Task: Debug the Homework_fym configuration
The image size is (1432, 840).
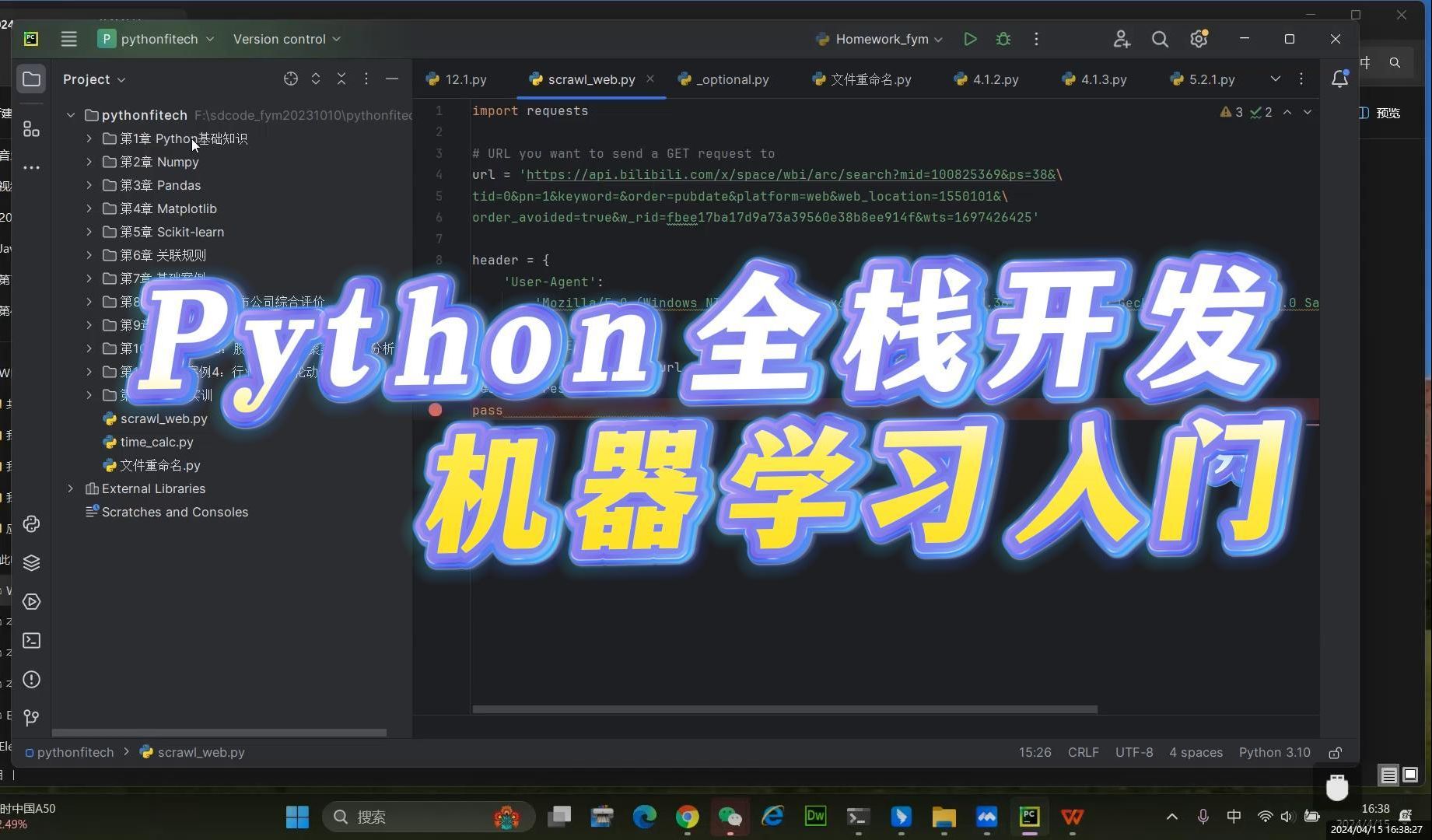Action: point(1003,39)
